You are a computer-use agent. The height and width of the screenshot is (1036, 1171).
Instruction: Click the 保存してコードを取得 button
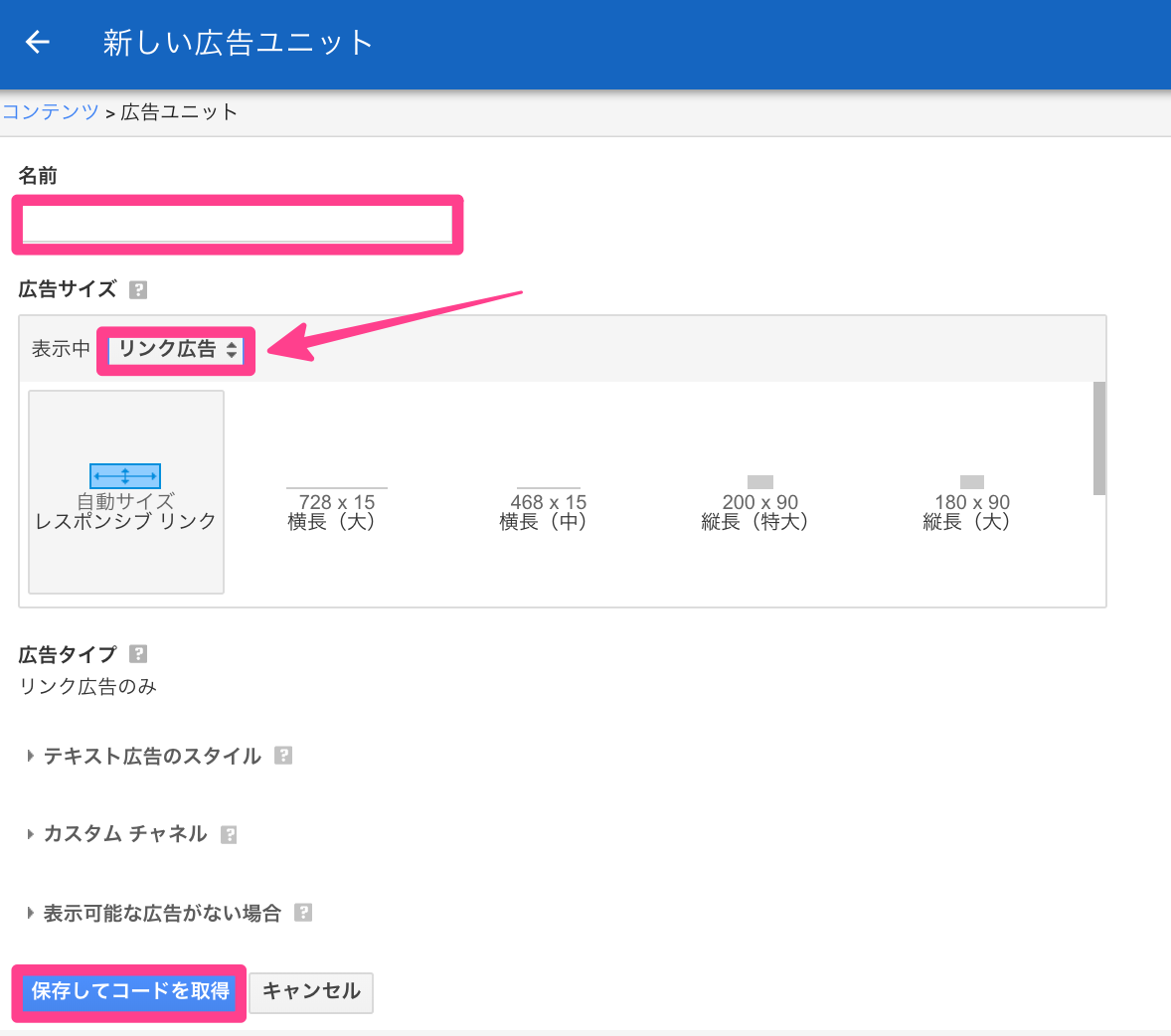click(130, 992)
